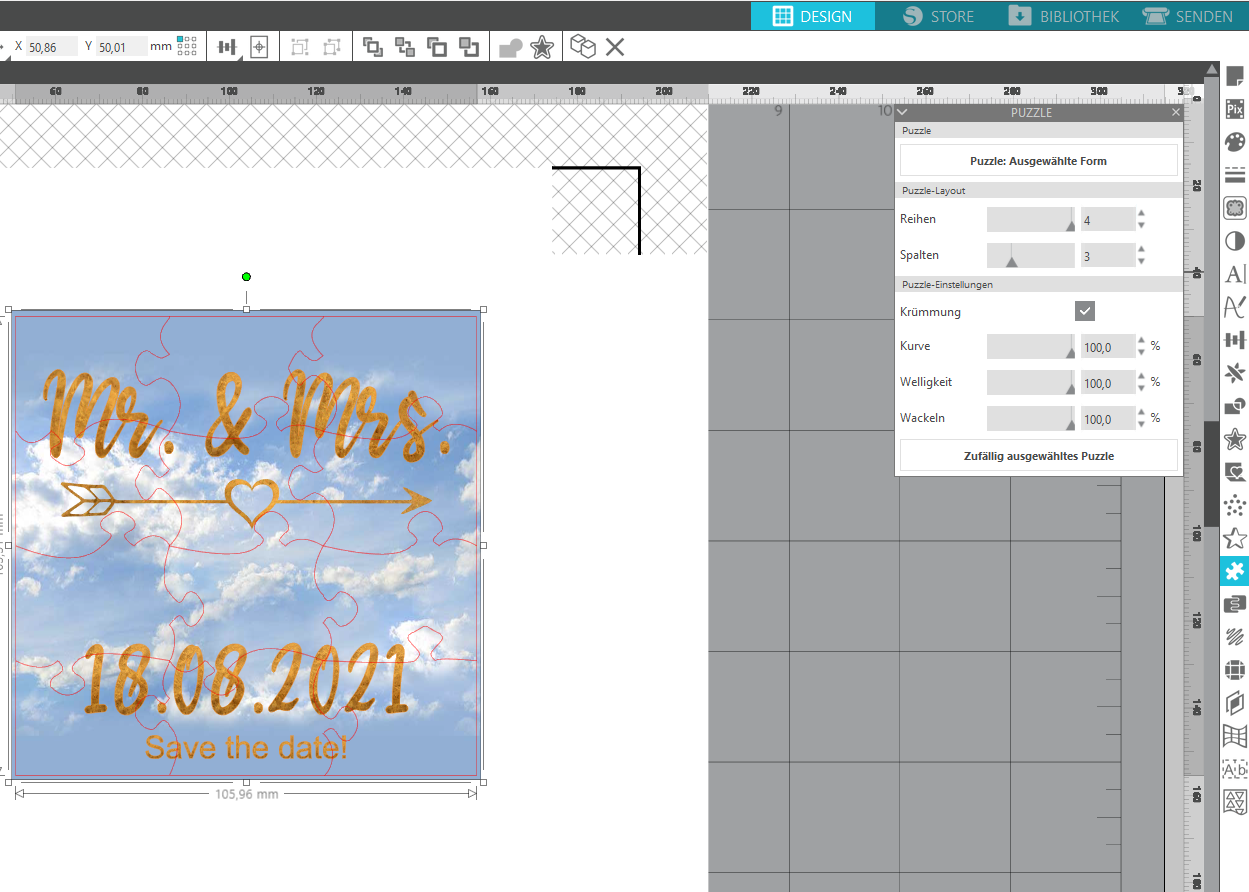Open the color palette fill panel
This screenshot has height=892, width=1249.
tap(1235, 142)
